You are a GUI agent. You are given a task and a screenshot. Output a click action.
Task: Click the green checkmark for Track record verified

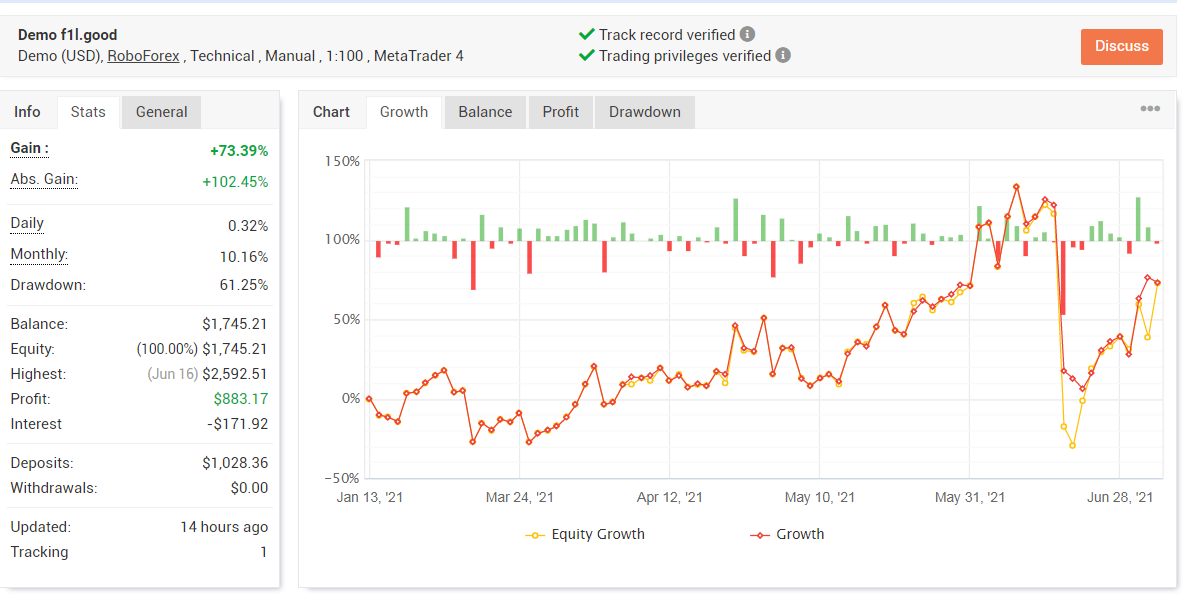(x=586, y=34)
